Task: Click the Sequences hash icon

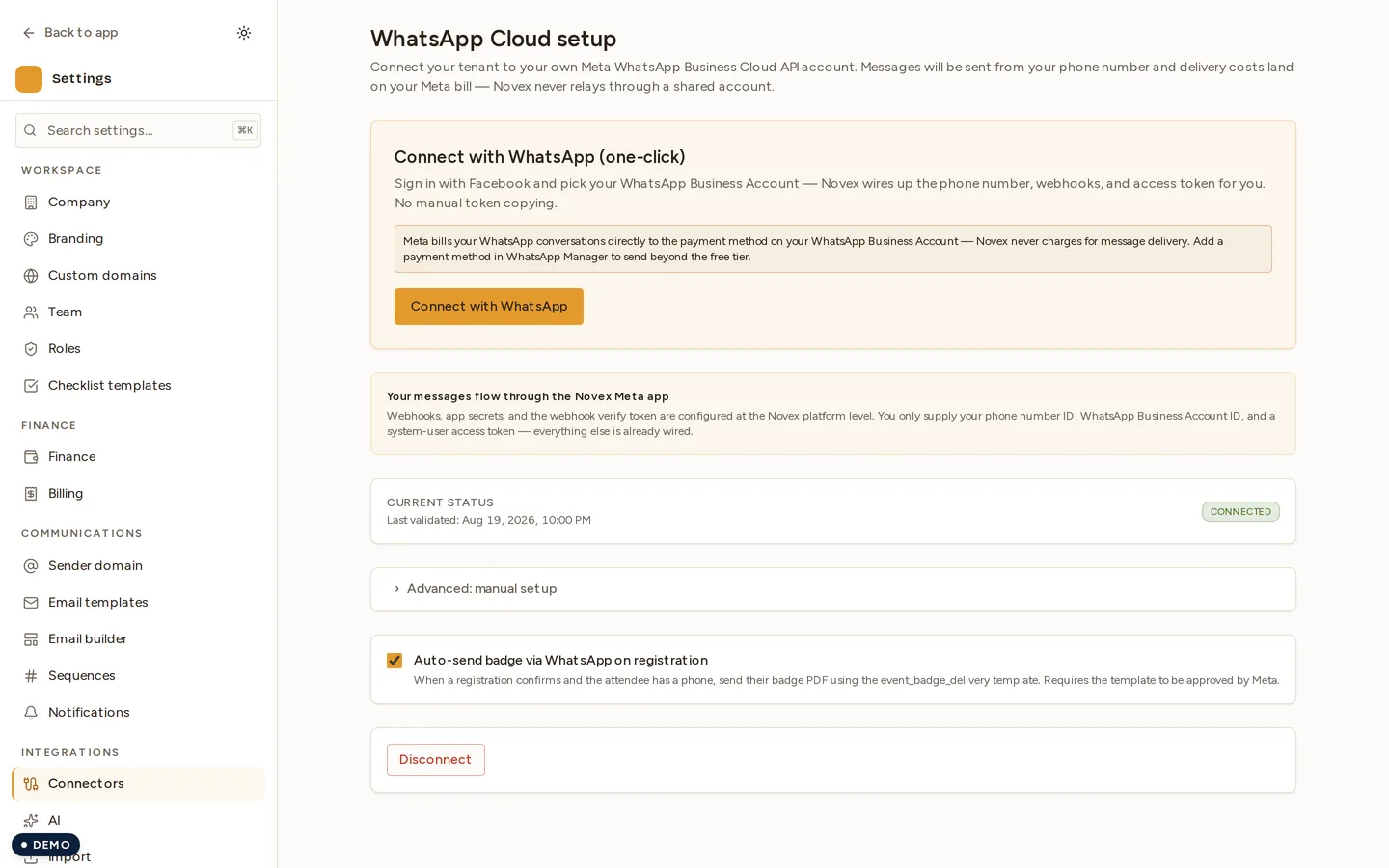Action: pos(31,676)
